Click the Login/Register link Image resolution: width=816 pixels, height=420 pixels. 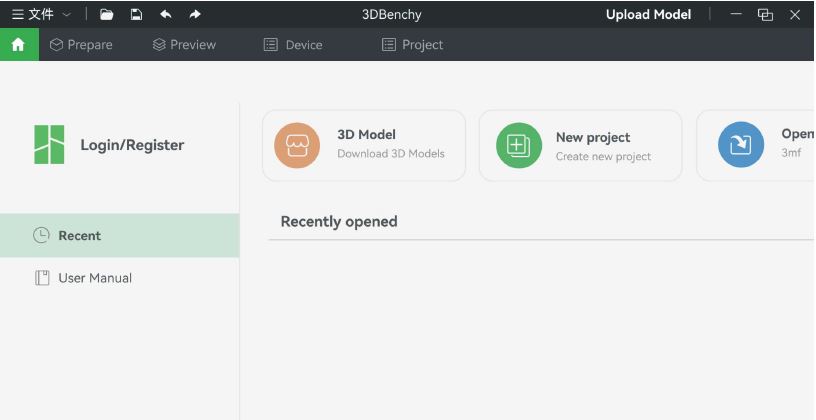pos(132,145)
